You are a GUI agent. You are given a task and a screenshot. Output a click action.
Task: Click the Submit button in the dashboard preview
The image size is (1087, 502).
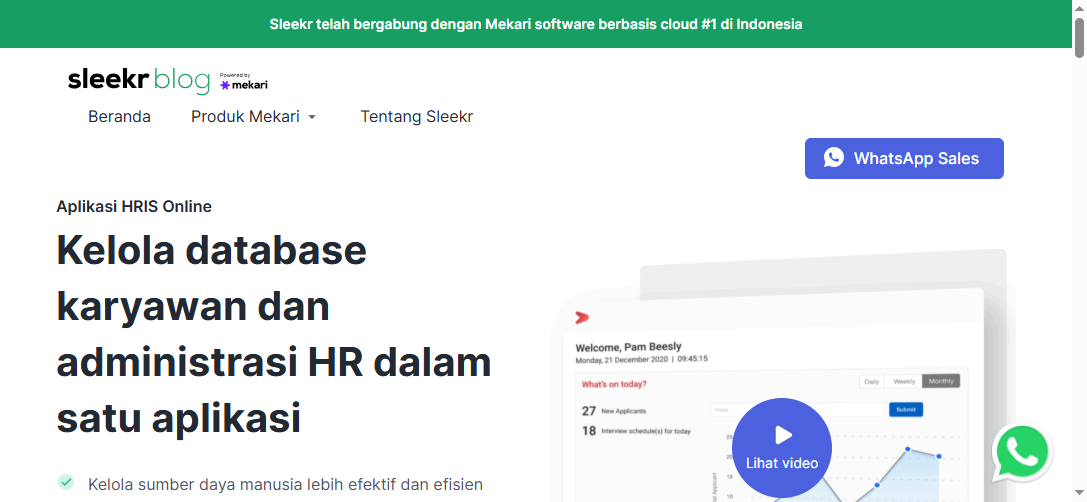(x=905, y=410)
